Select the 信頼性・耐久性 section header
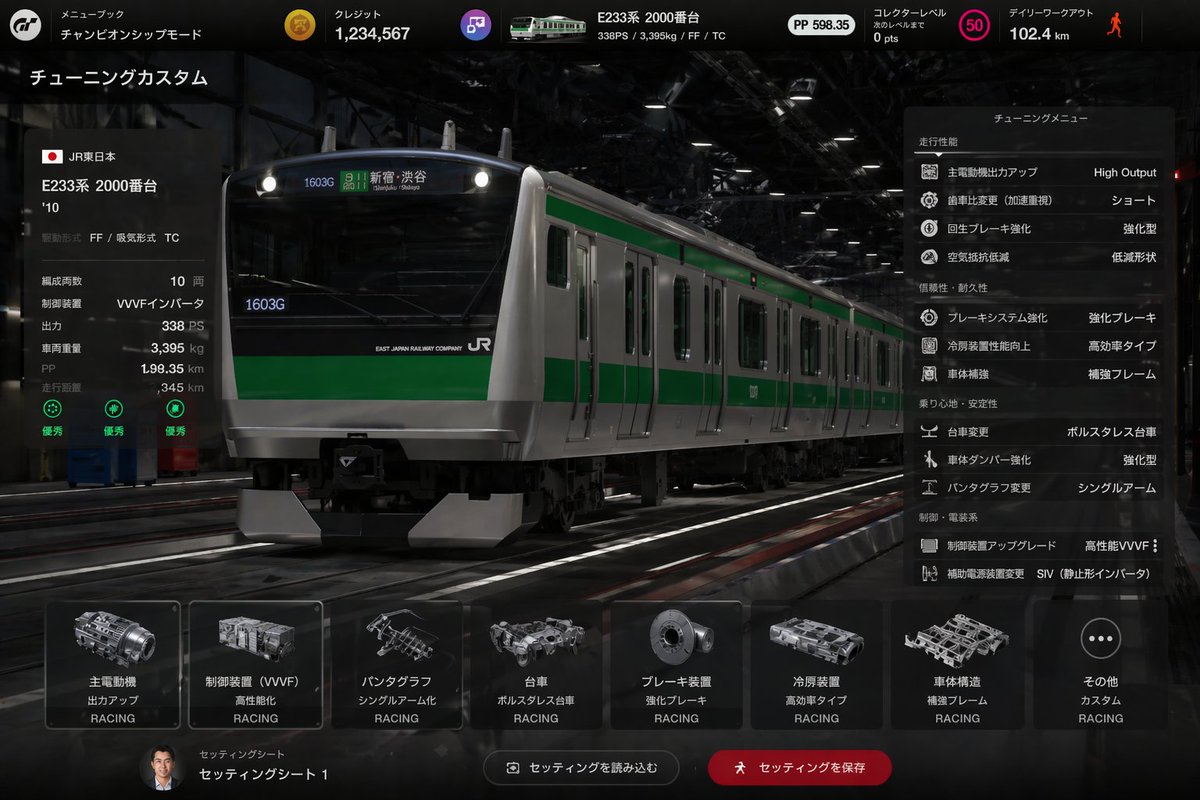Screen dimensions: 1200x800 click(952, 288)
